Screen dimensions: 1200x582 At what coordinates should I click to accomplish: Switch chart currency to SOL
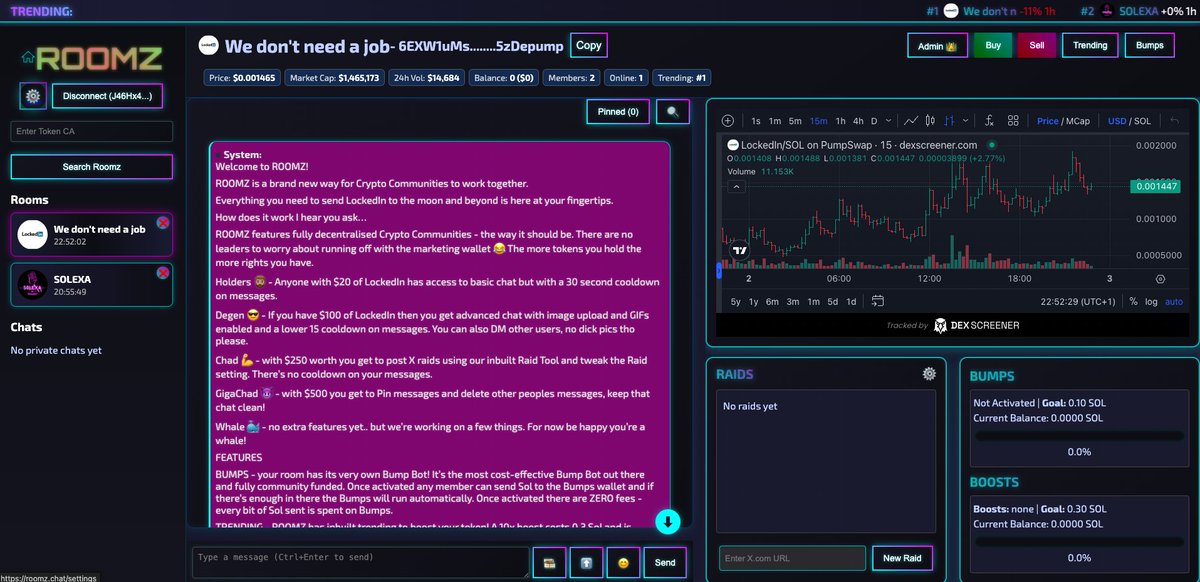1142,121
